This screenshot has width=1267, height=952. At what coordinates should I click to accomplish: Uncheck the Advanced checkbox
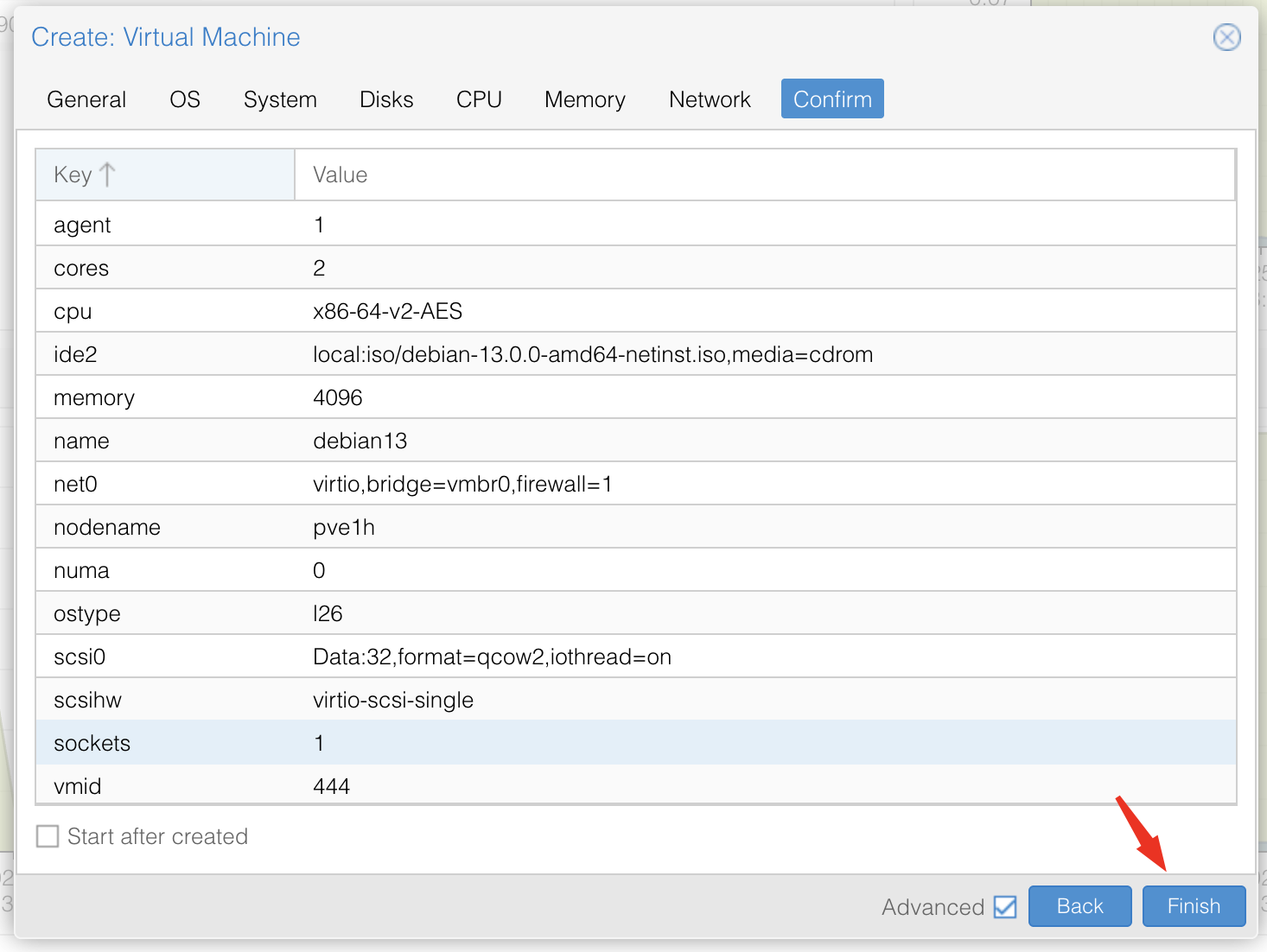(x=1004, y=907)
